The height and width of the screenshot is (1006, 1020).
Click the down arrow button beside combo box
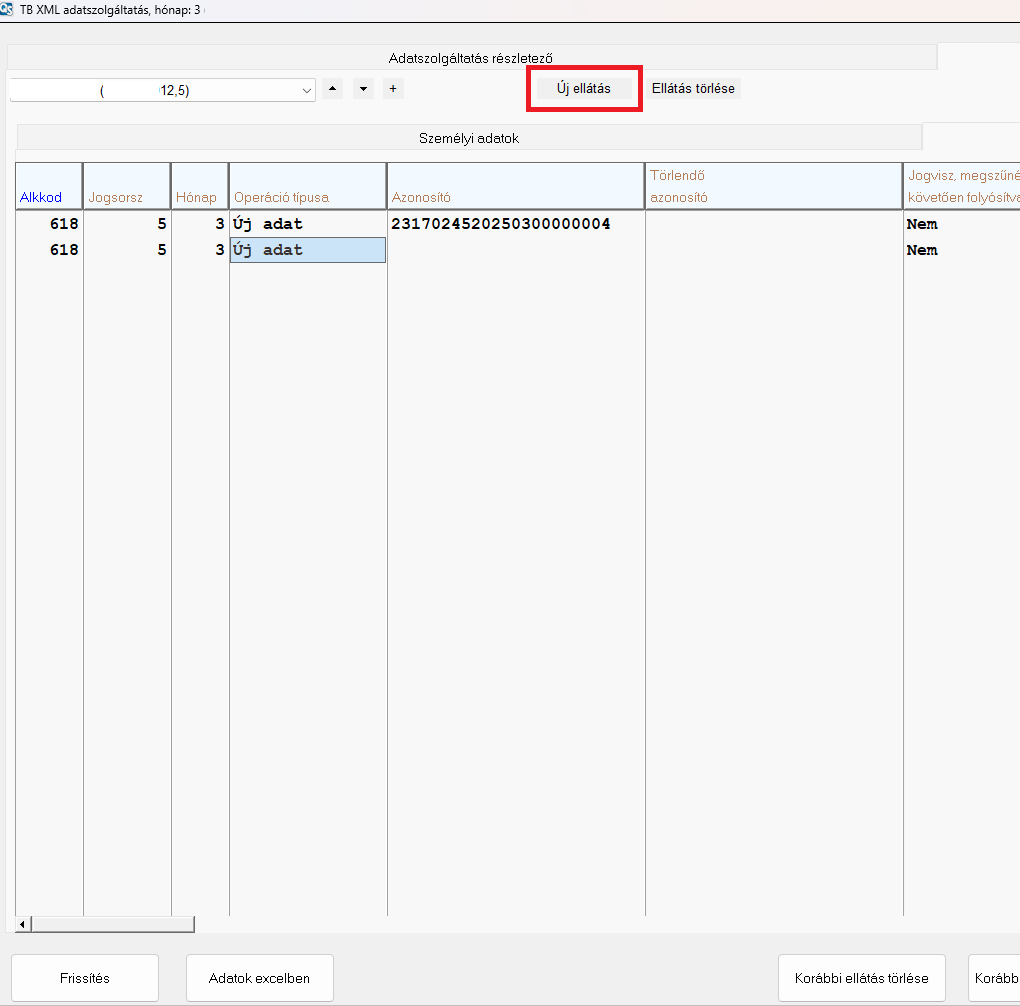point(363,89)
